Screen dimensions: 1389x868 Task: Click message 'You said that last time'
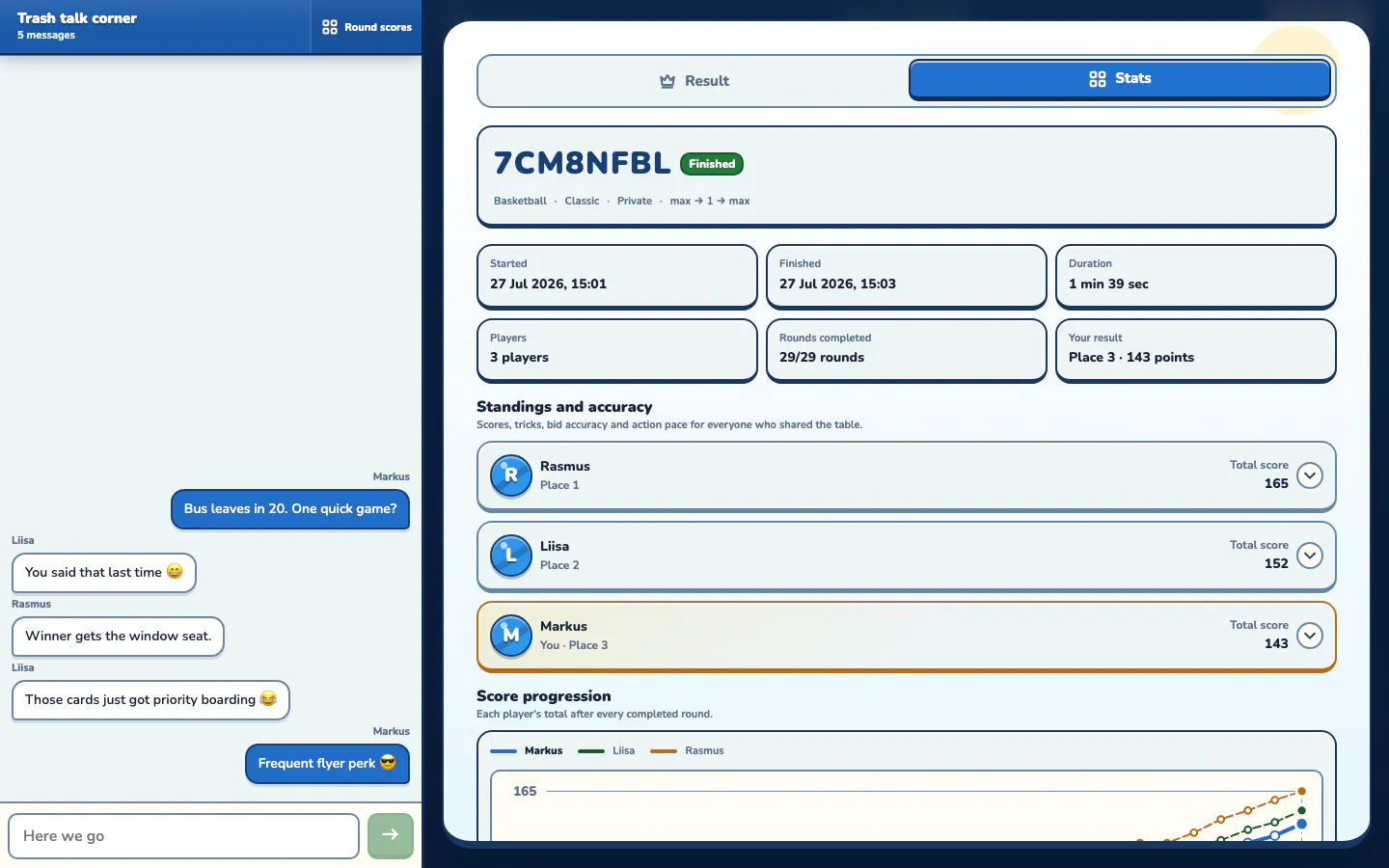pos(104,573)
